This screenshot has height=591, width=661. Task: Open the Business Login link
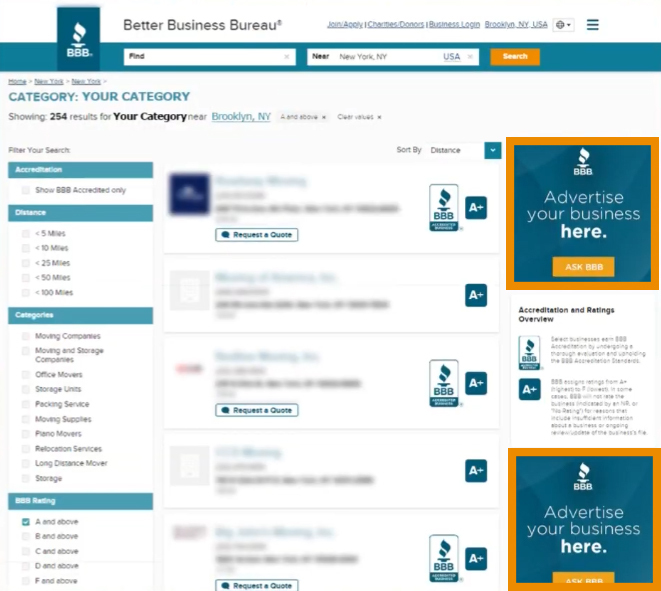point(454,24)
